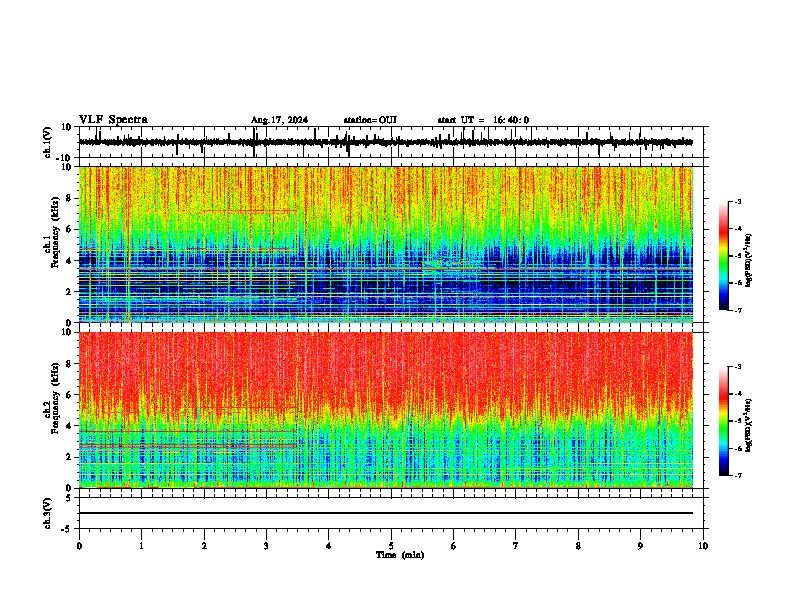792x612 pixels.
Task: Click the '-10' tick on ch.1 voltage axis
Action: coord(65,158)
